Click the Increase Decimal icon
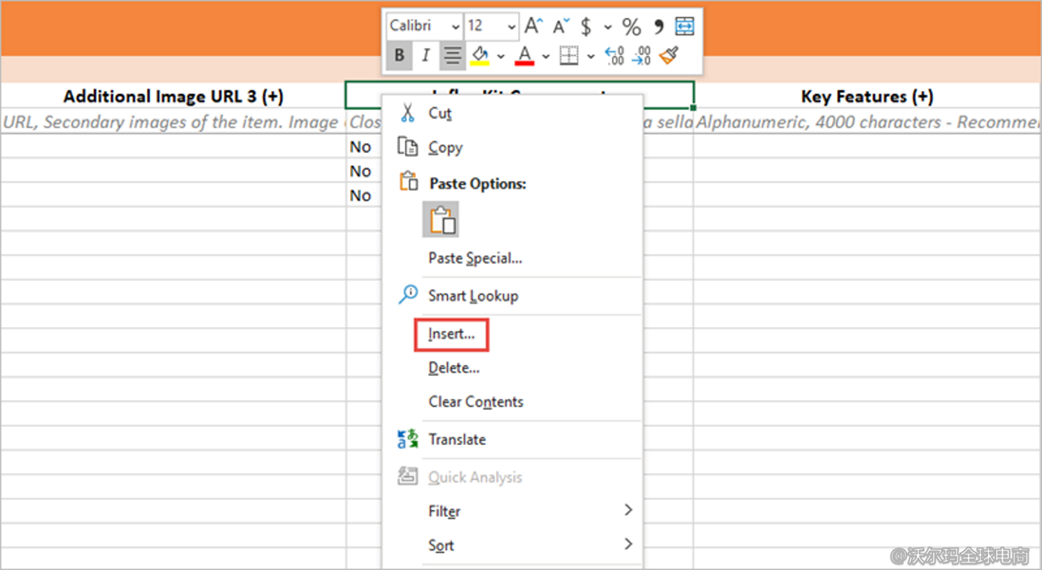This screenshot has width=1042, height=570. 614,56
